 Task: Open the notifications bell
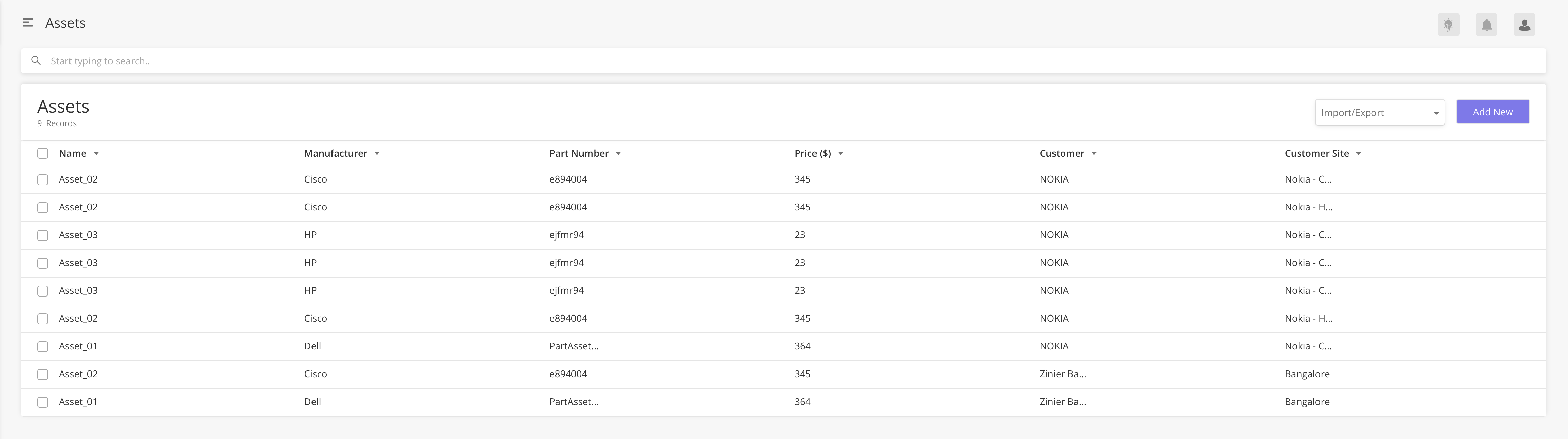coord(1486,25)
